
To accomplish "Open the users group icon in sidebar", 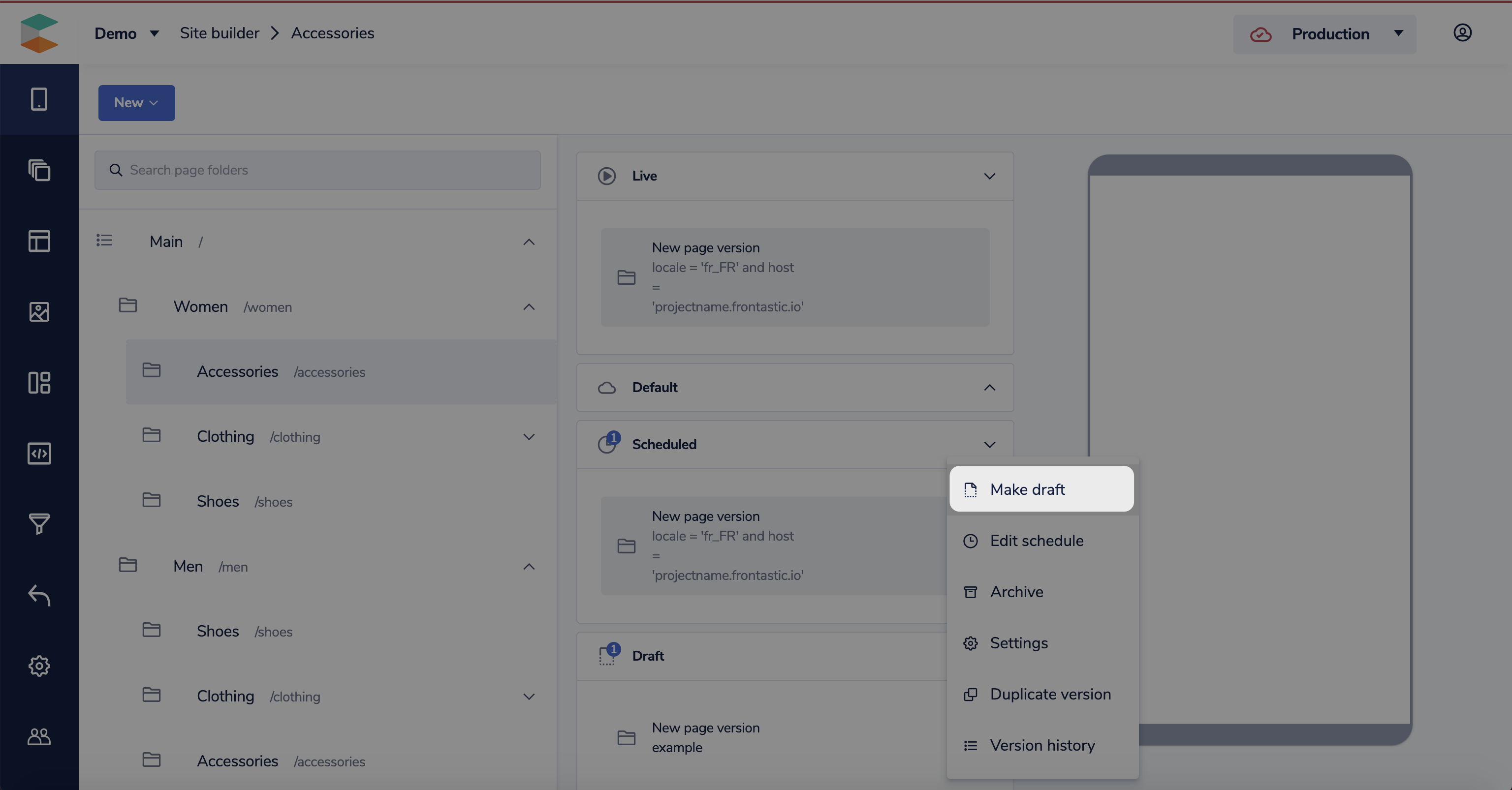I will 39,737.
